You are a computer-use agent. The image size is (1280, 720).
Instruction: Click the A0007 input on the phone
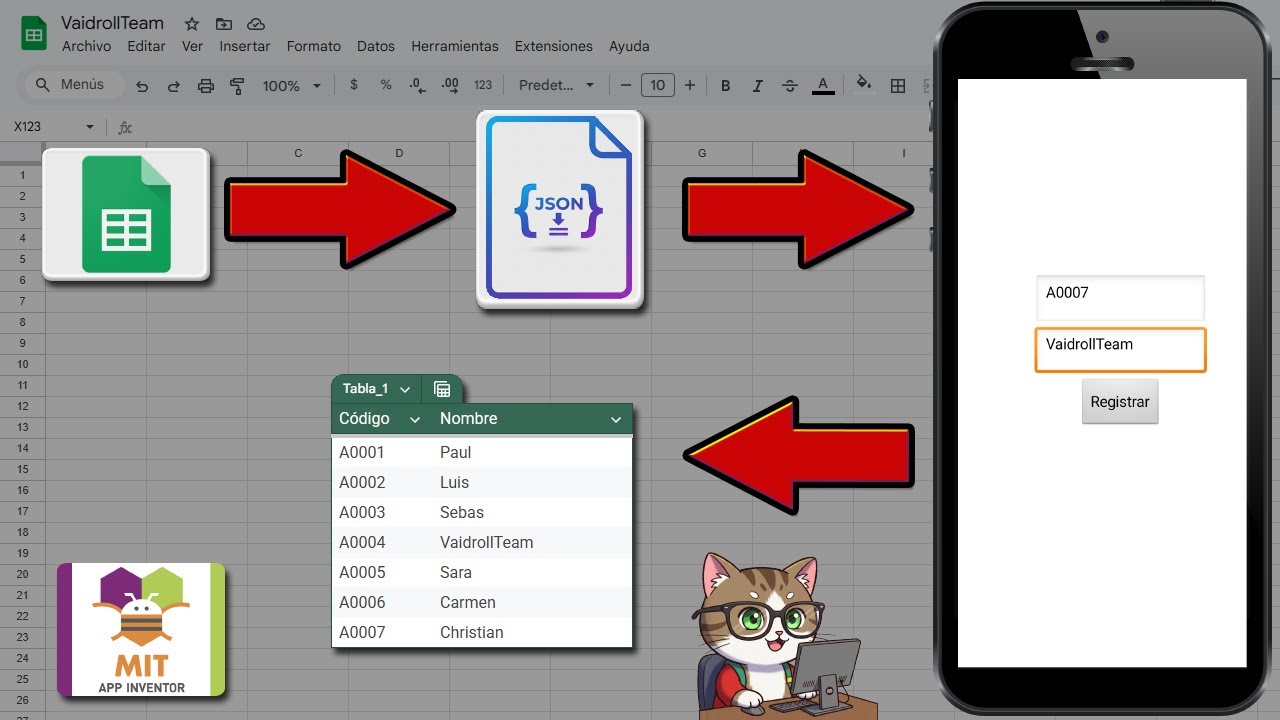tap(1120, 298)
